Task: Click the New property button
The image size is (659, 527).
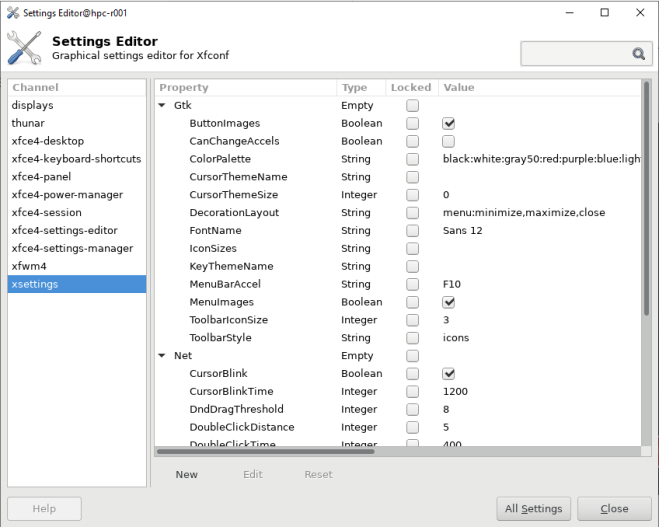Action: pos(187,475)
